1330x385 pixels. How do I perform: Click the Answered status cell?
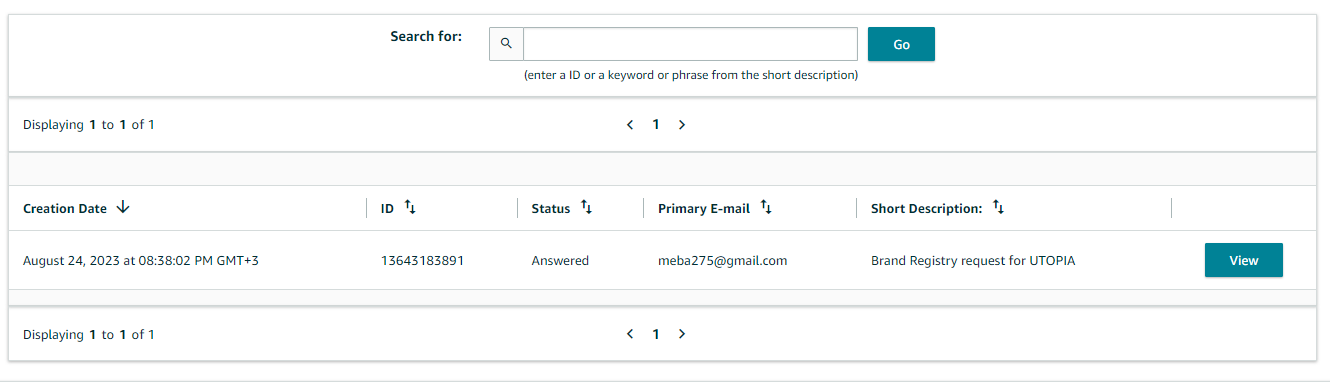pyautogui.click(x=560, y=261)
